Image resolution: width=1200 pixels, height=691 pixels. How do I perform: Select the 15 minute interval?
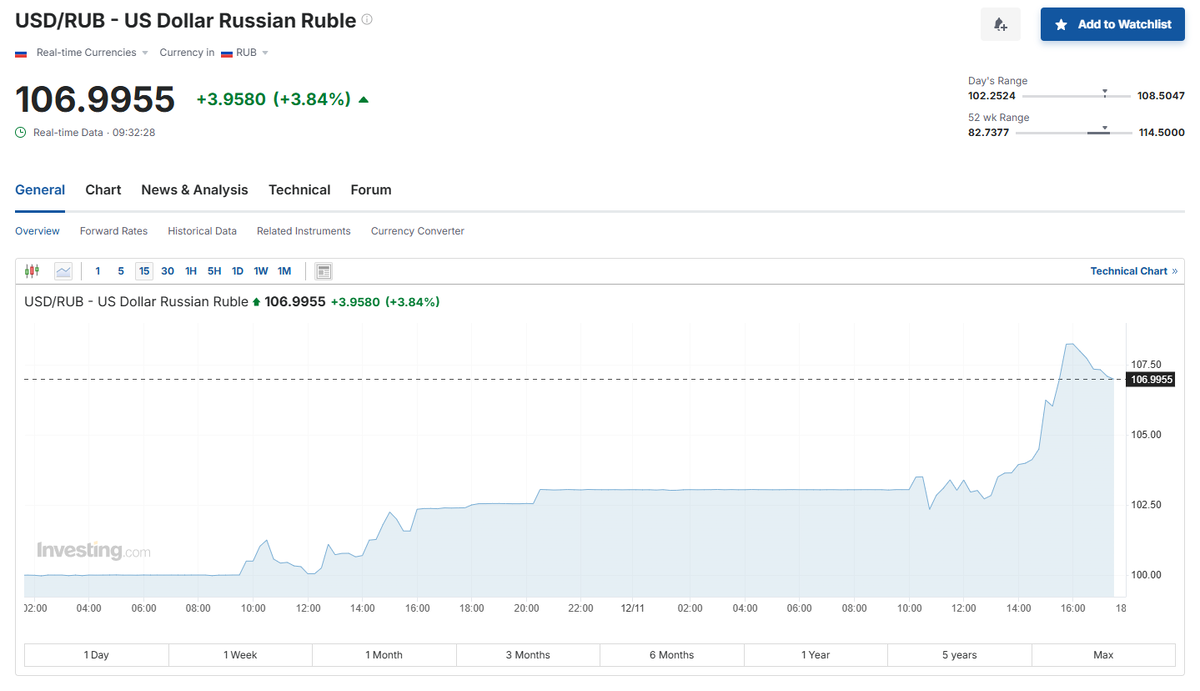144,271
